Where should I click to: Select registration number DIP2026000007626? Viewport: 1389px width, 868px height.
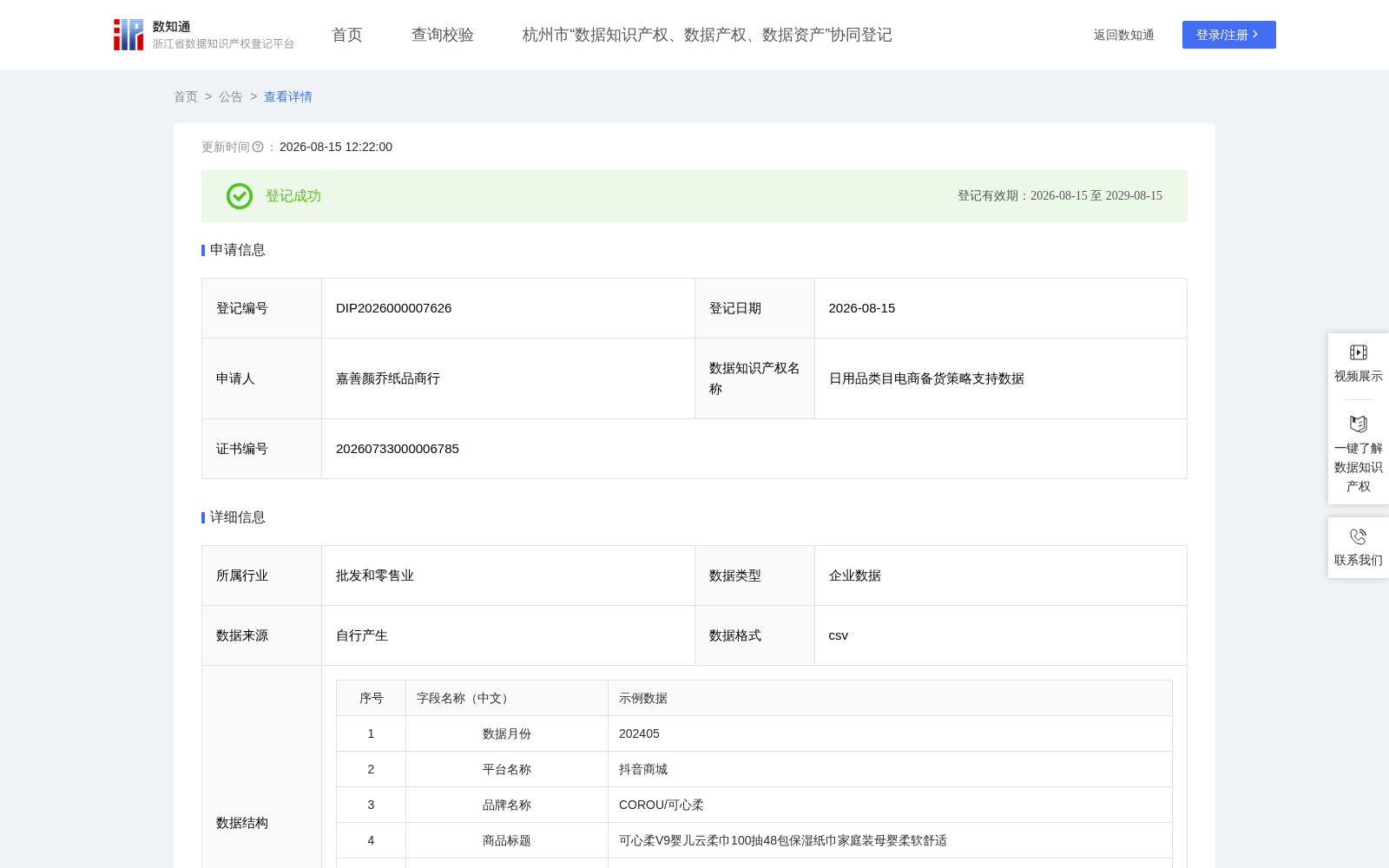[x=394, y=308]
